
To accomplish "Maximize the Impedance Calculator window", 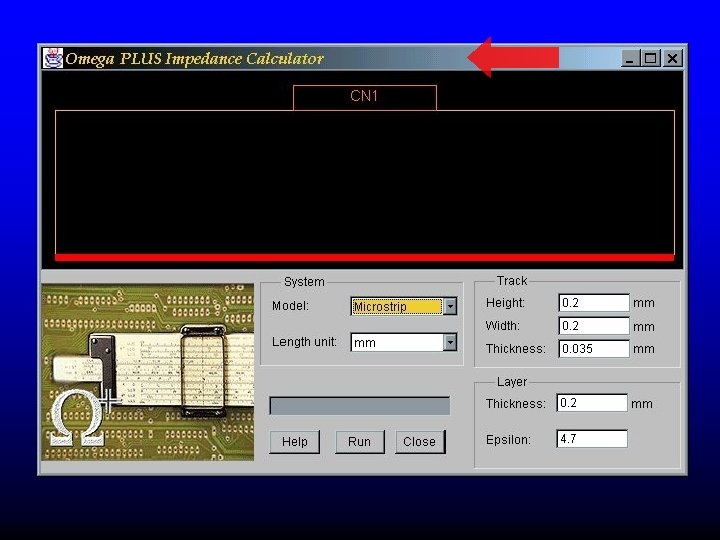I will pyautogui.click(x=651, y=58).
